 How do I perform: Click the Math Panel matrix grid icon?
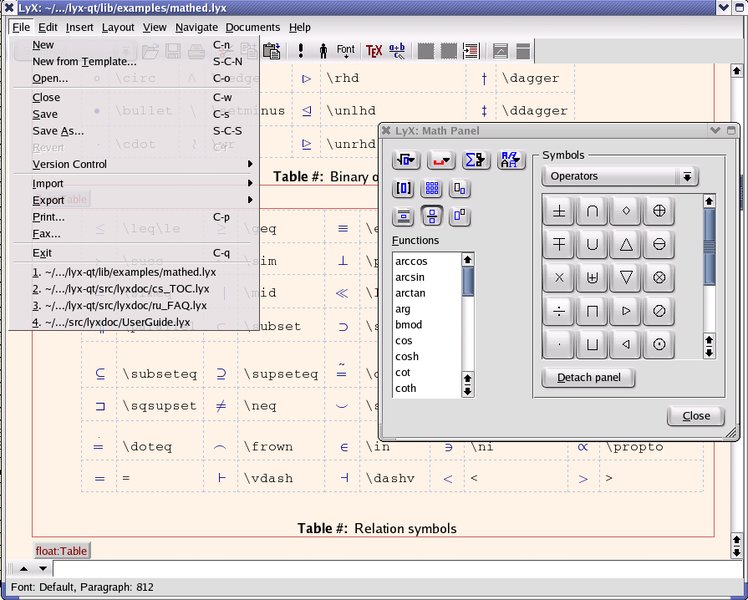pos(432,188)
